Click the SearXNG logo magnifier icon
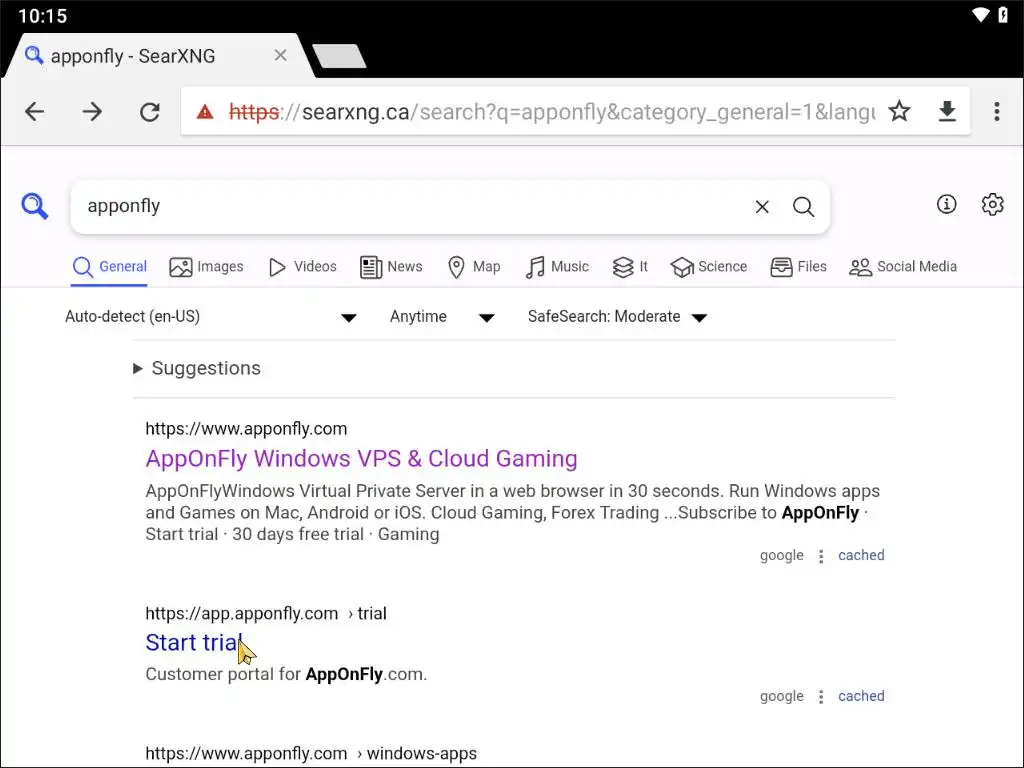 click(x=35, y=206)
